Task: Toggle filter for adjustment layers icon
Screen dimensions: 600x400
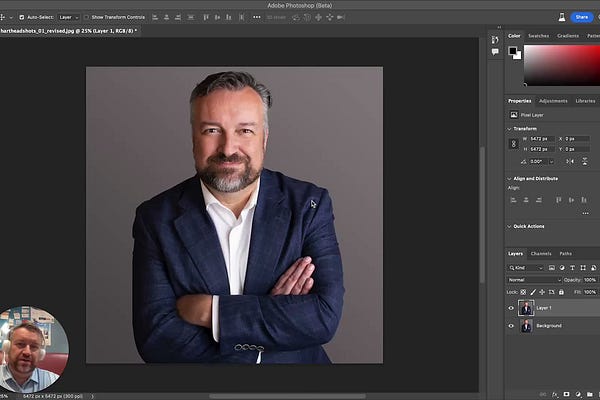Action: pyautogui.click(x=562, y=268)
